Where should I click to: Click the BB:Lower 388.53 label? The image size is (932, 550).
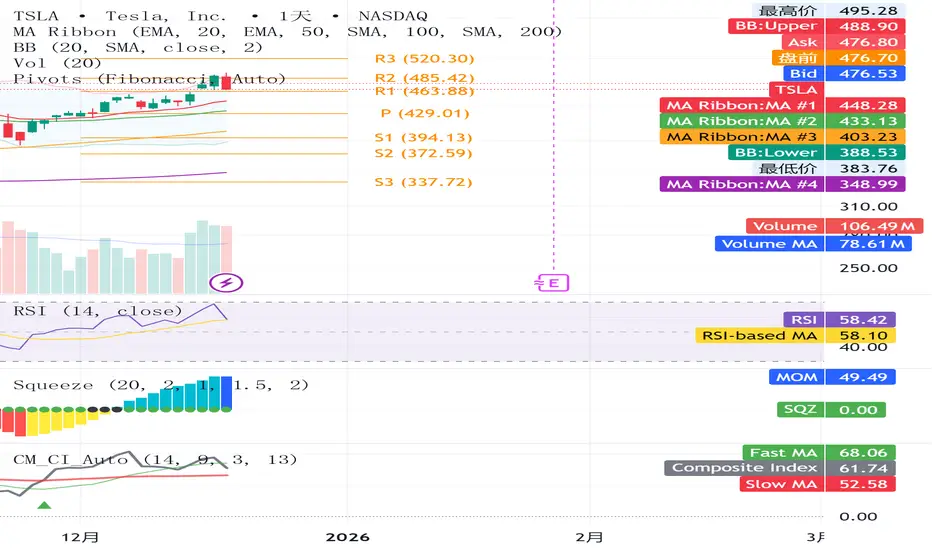point(817,153)
